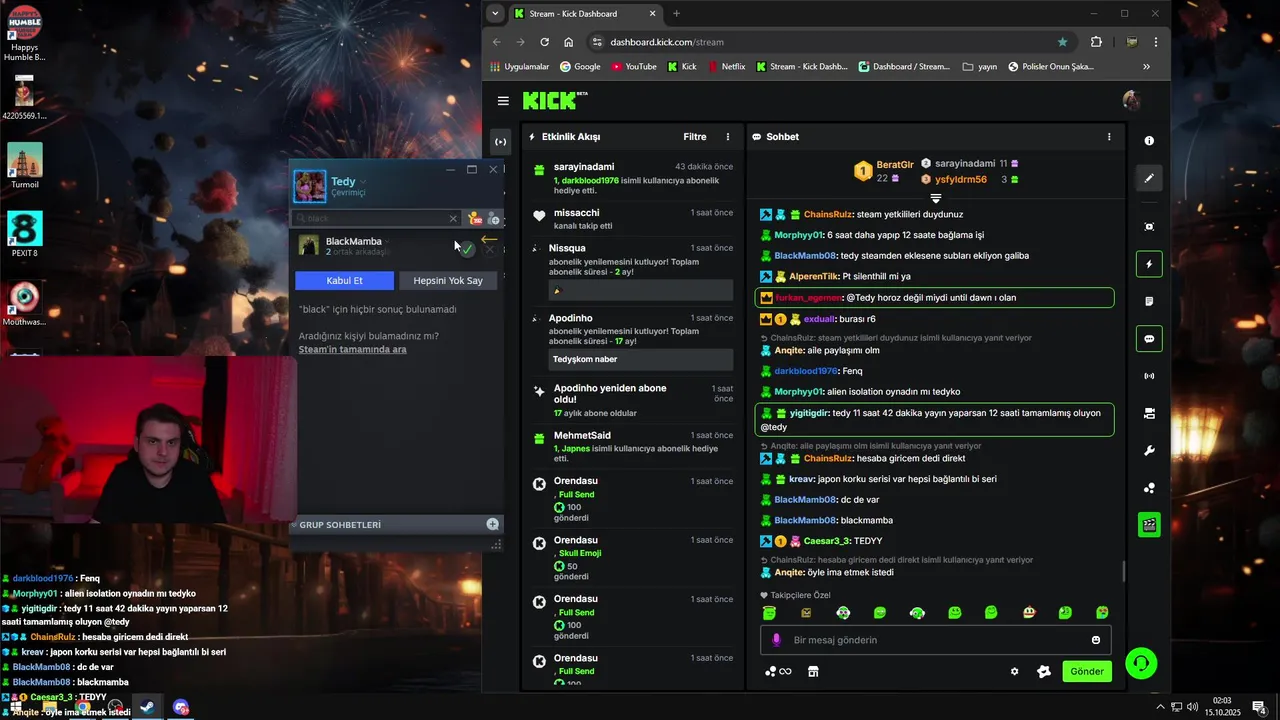Click username furkan_egemen in chat
The image size is (1280, 720).
(x=808, y=298)
